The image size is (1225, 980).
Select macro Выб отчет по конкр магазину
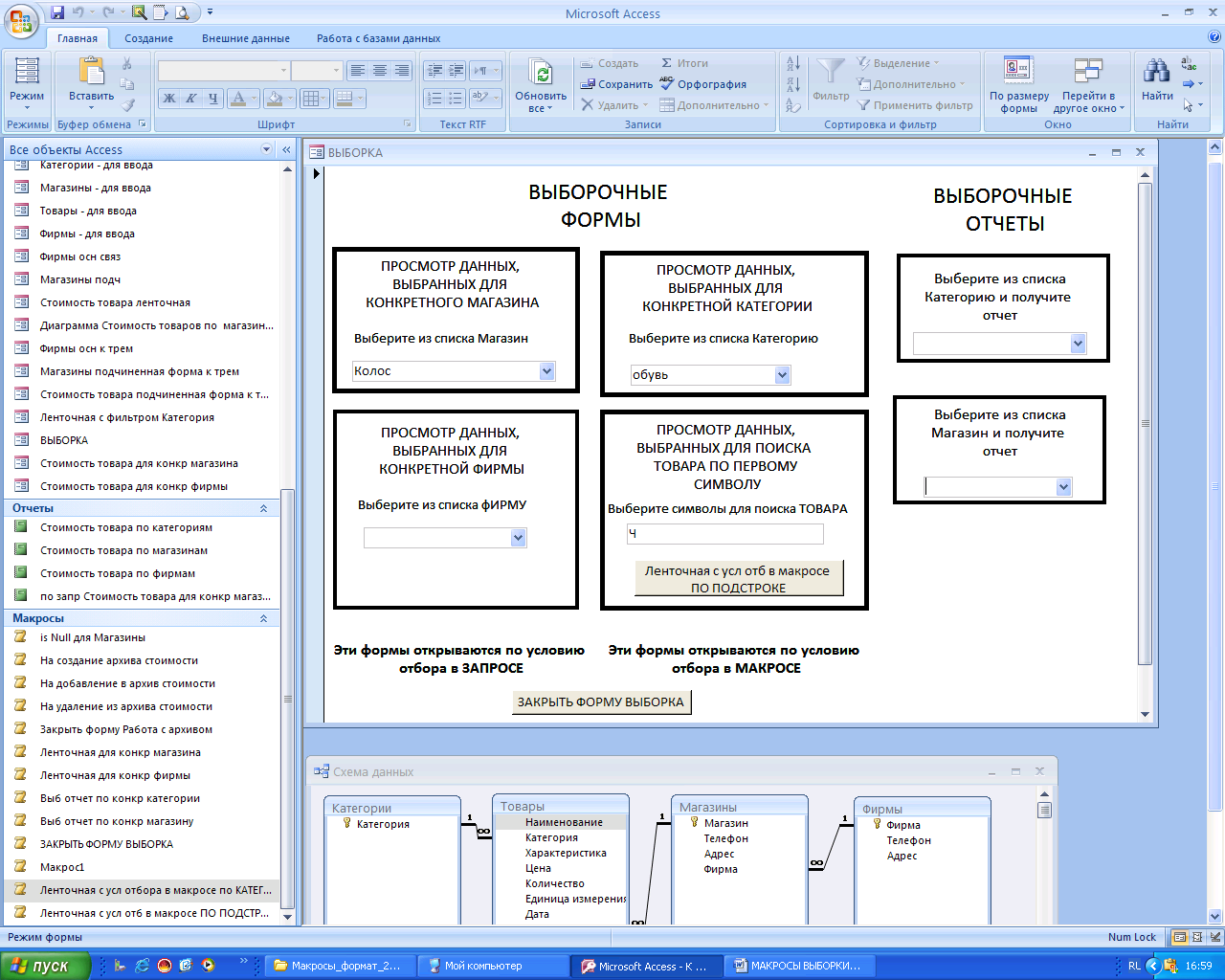[x=117, y=821]
